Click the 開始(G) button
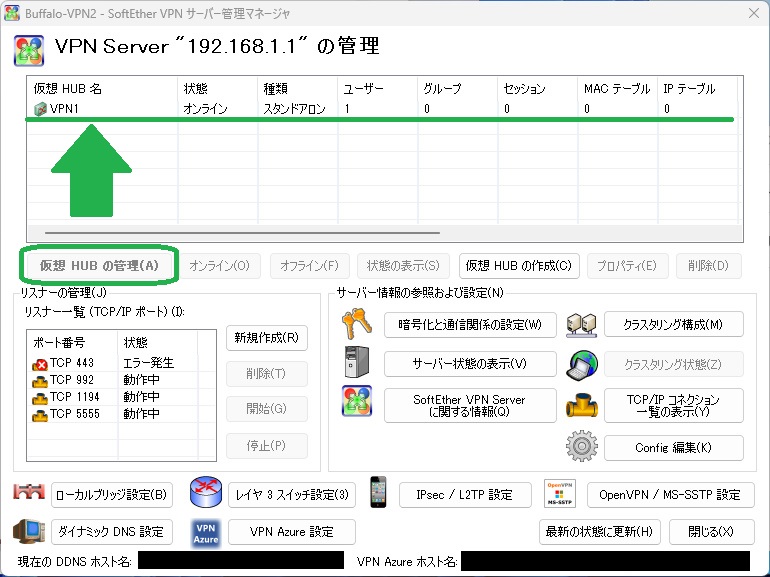770x577 pixels. click(267, 409)
